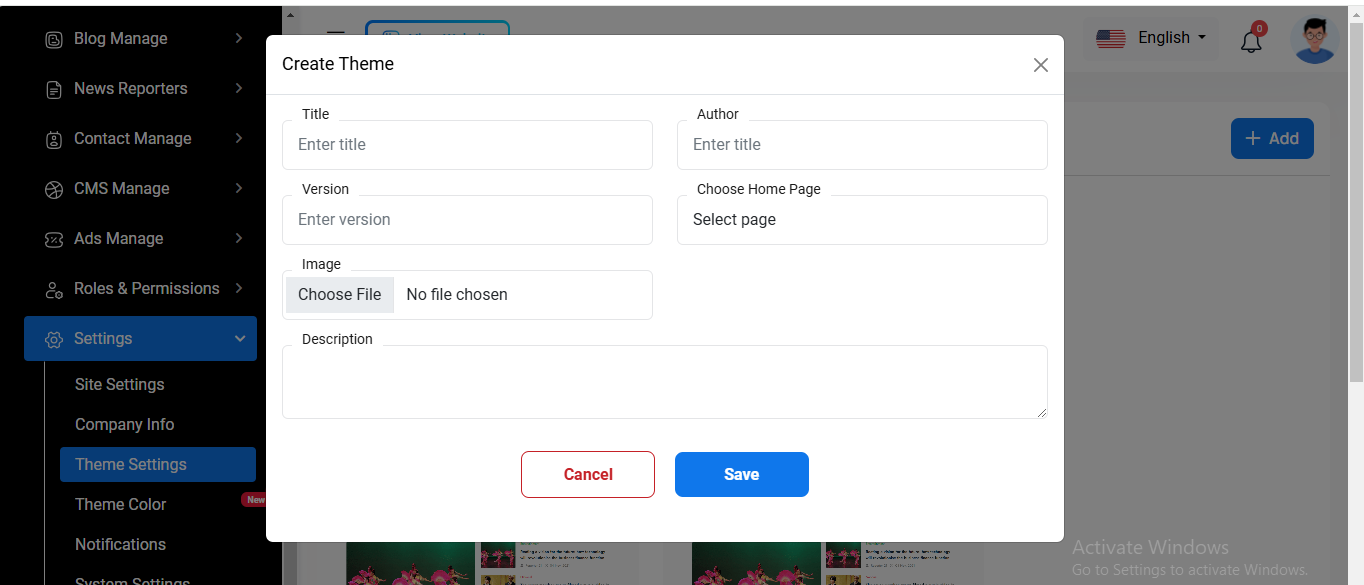Click the Ads Manage icon

pos(54,239)
